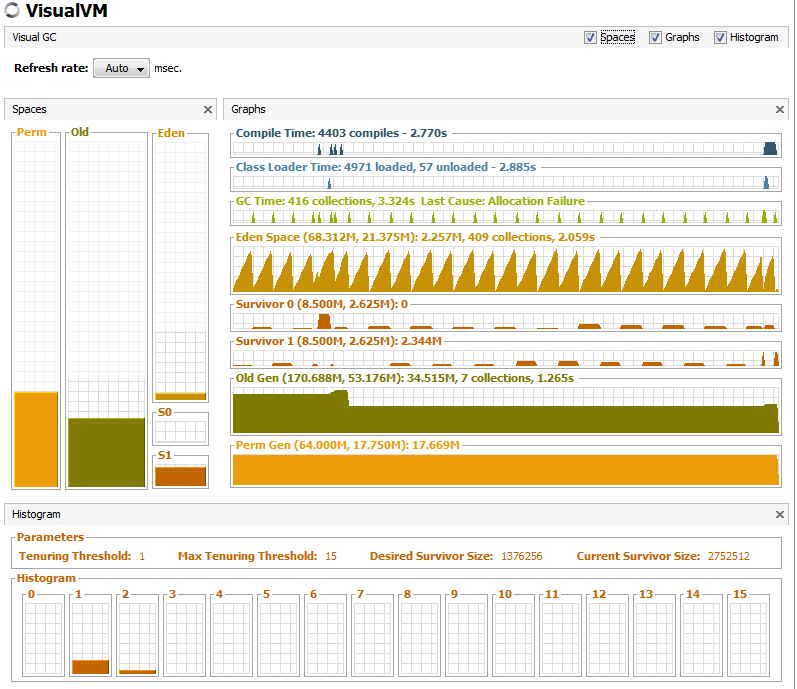Click the VisualVM logo icon
The height and width of the screenshot is (689, 797).
[12, 10]
